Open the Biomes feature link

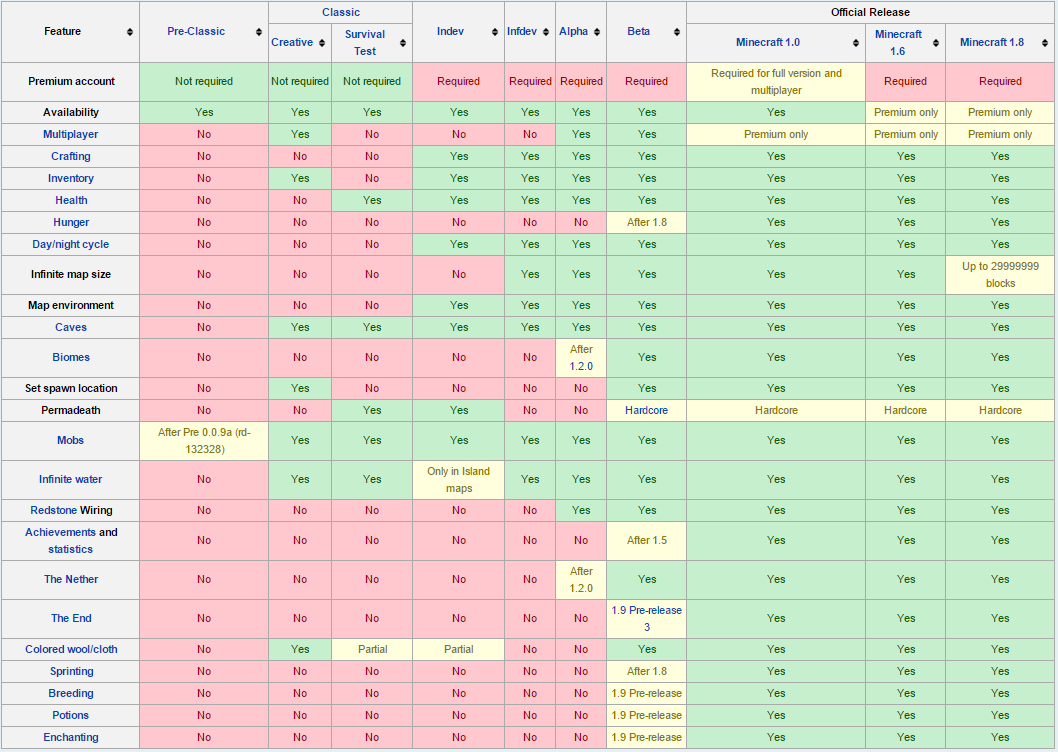click(71, 358)
